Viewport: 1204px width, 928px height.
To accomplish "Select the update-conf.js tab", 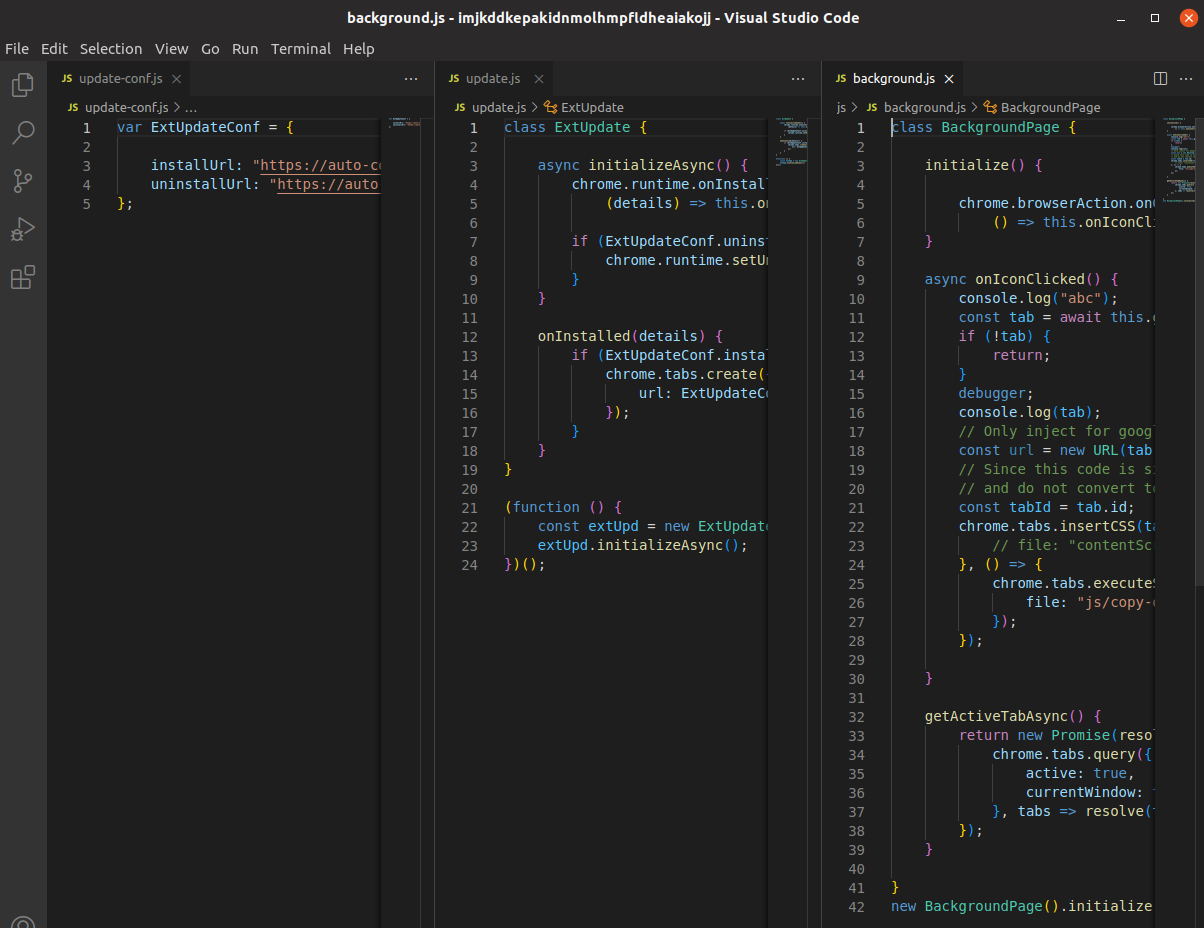I will pyautogui.click(x=119, y=79).
